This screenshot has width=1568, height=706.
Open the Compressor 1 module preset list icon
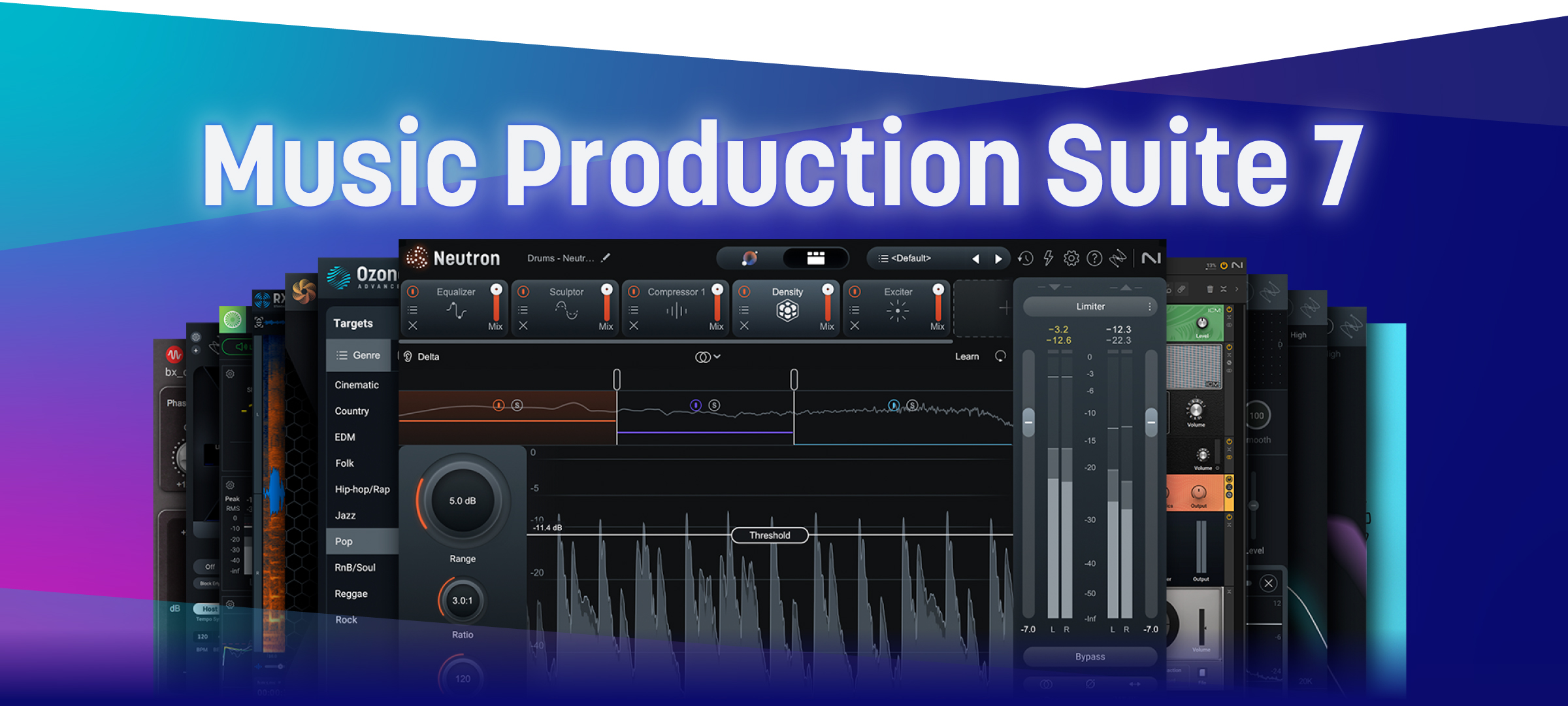tap(634, 309)
